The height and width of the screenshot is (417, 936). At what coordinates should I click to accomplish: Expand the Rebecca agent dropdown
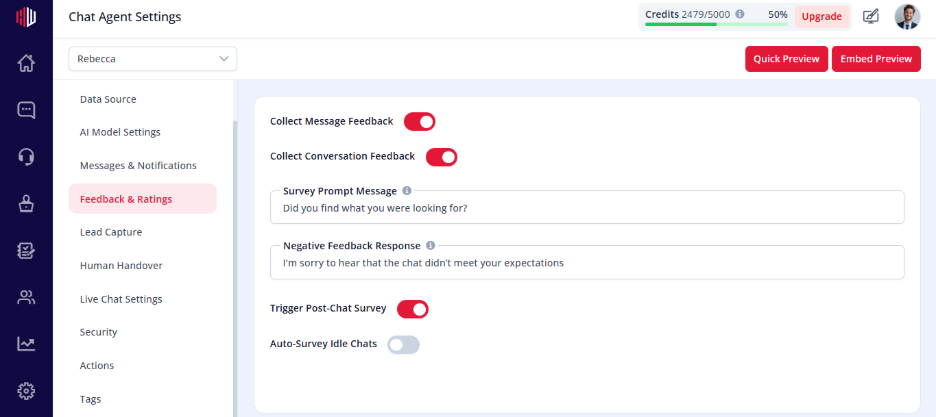pyautogui.click(x=153, y=59)
